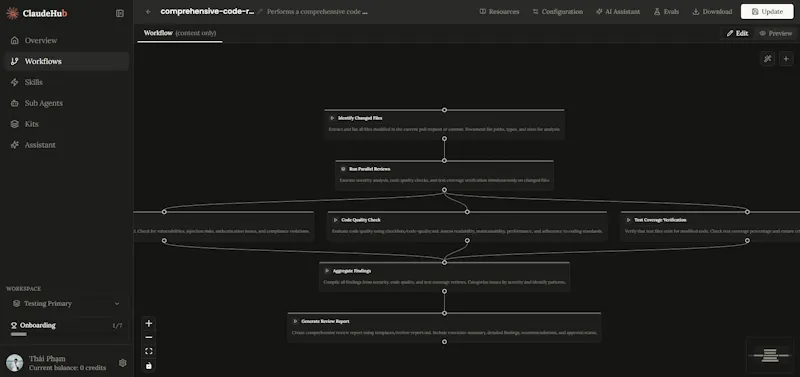Zoom in on the canvas

[x=148, y=323]
